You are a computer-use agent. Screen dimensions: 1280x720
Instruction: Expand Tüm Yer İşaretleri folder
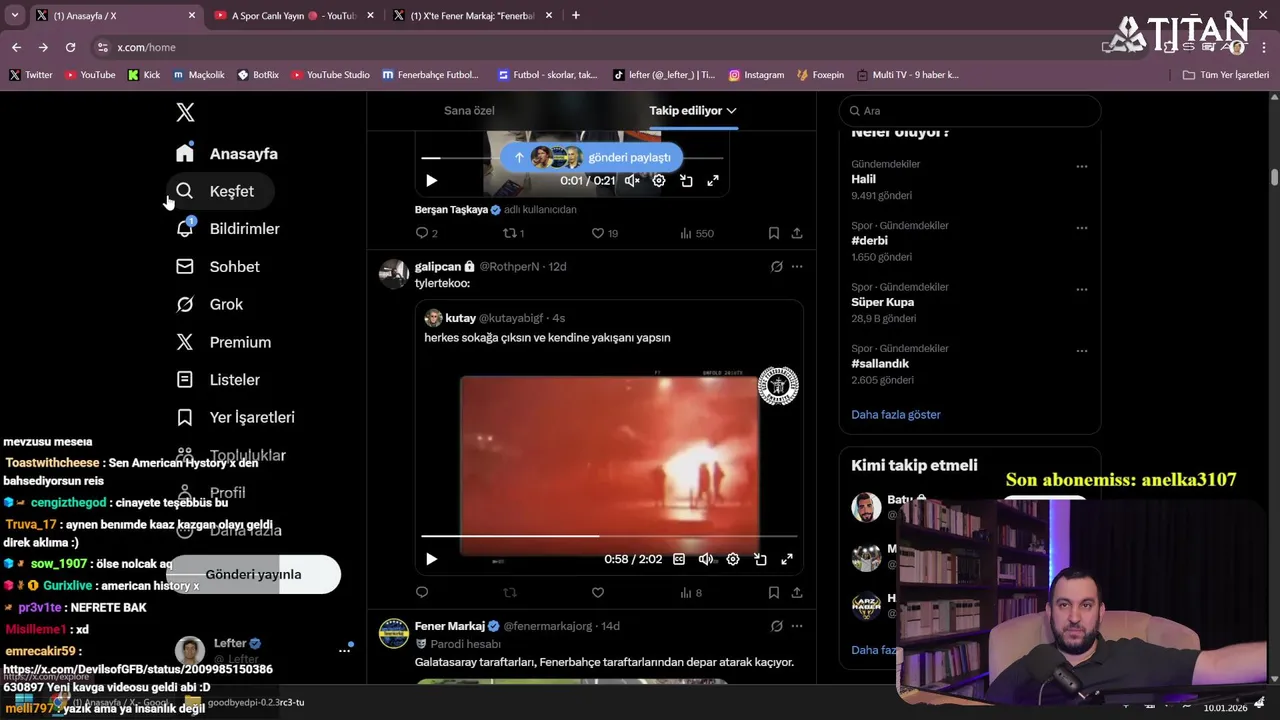pyautogui.click(x=1226, y=75)
